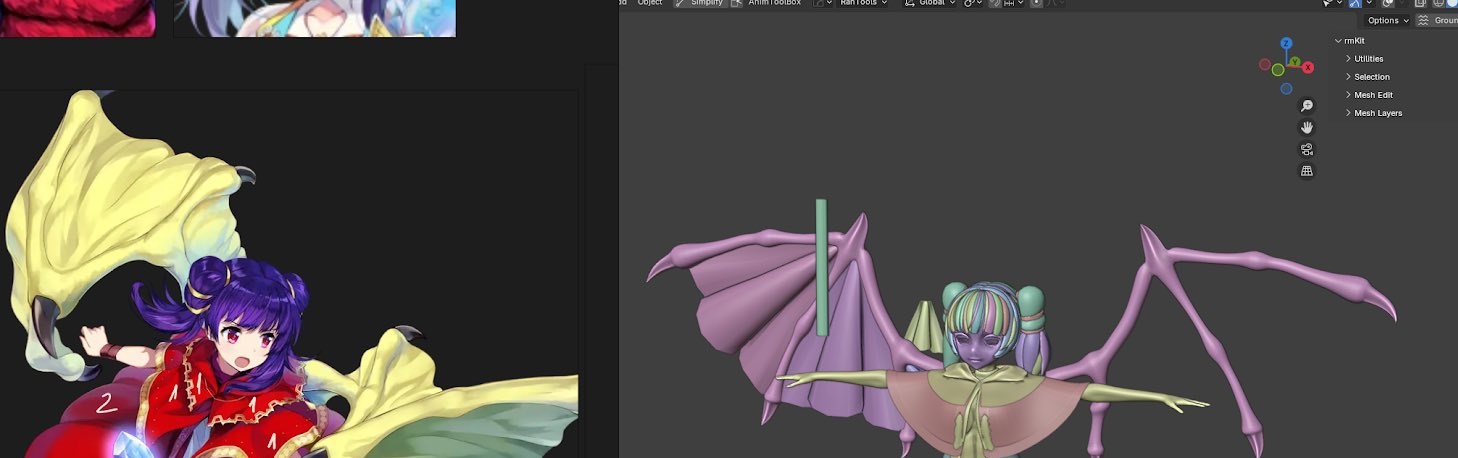This screenshot has height=458, width=1458.
Task: Select the green vertical cylinder in viewport
Action: pos(821,267)
